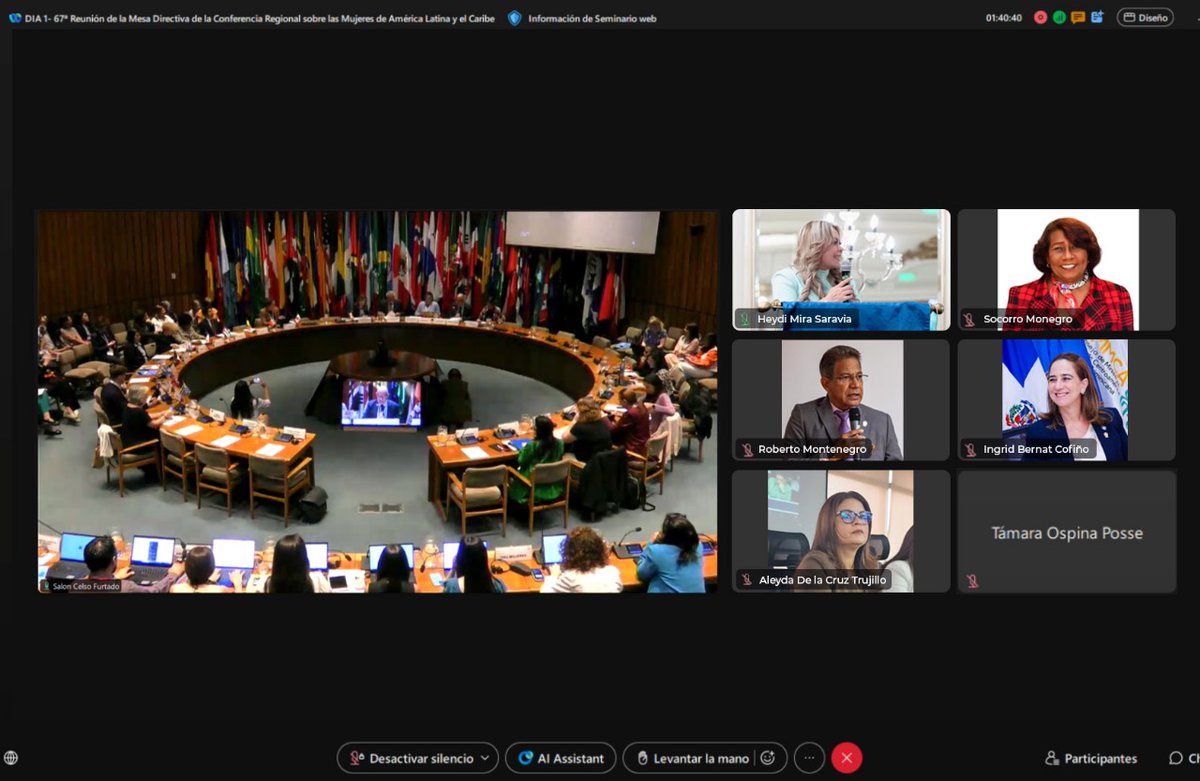The image size is (1200, 781).
Task: Open the Apps icon in the top bar
Action: [x=1097, y=17]
